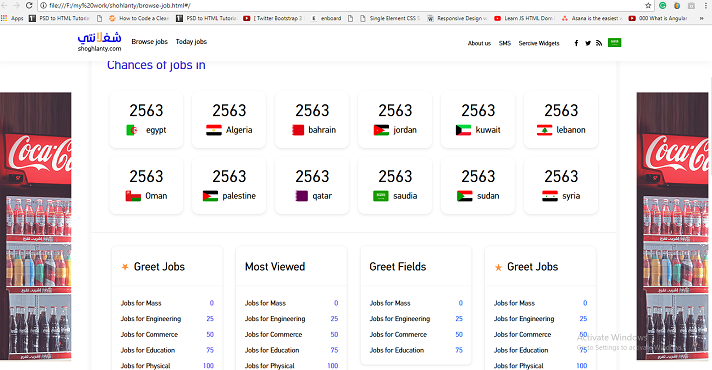Click the RSS feed icon
This screenshot has height=370, width=712.
coord(599,43)
